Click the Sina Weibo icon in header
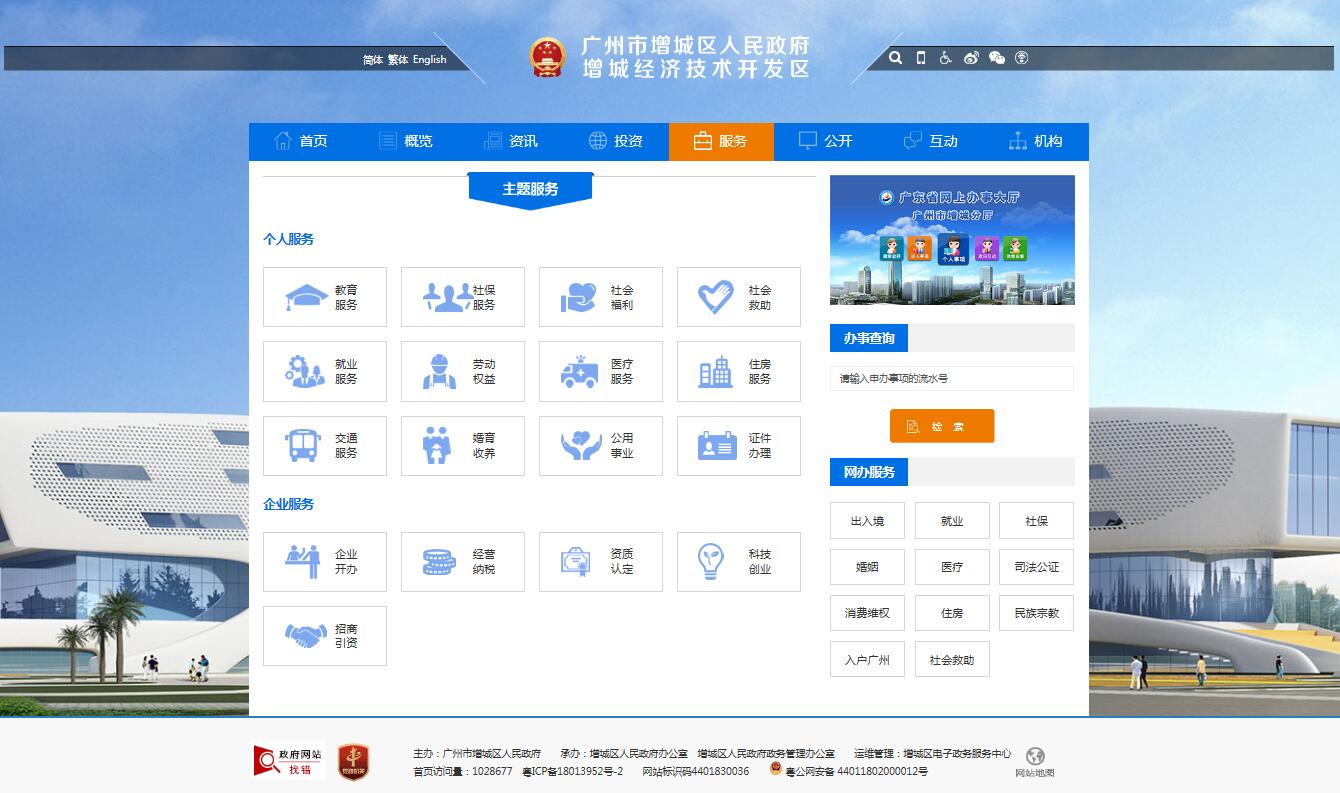Screen dimensions: 1340x793 click(x=970, y=58)
